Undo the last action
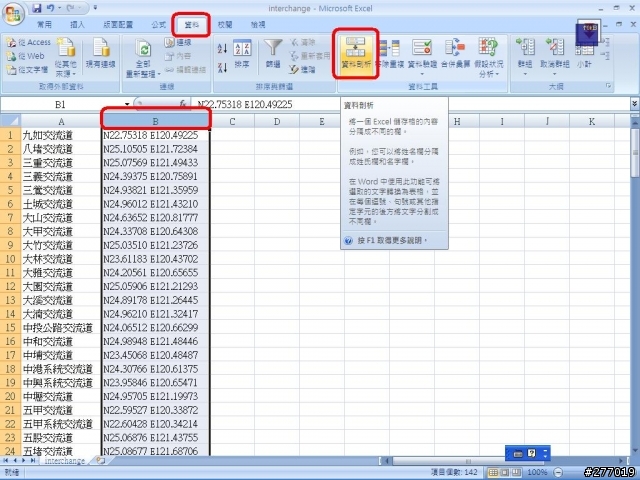The height and width of the screenshot is (480, 640). pyautogui.click(x=50, y=8)
